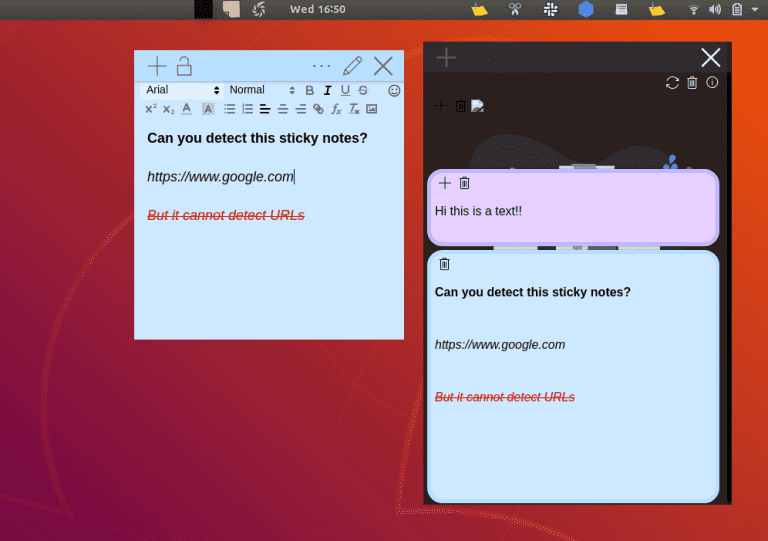Toggle underline formatting
Screen dimensions: 768x541
click(x=345, y=91)
